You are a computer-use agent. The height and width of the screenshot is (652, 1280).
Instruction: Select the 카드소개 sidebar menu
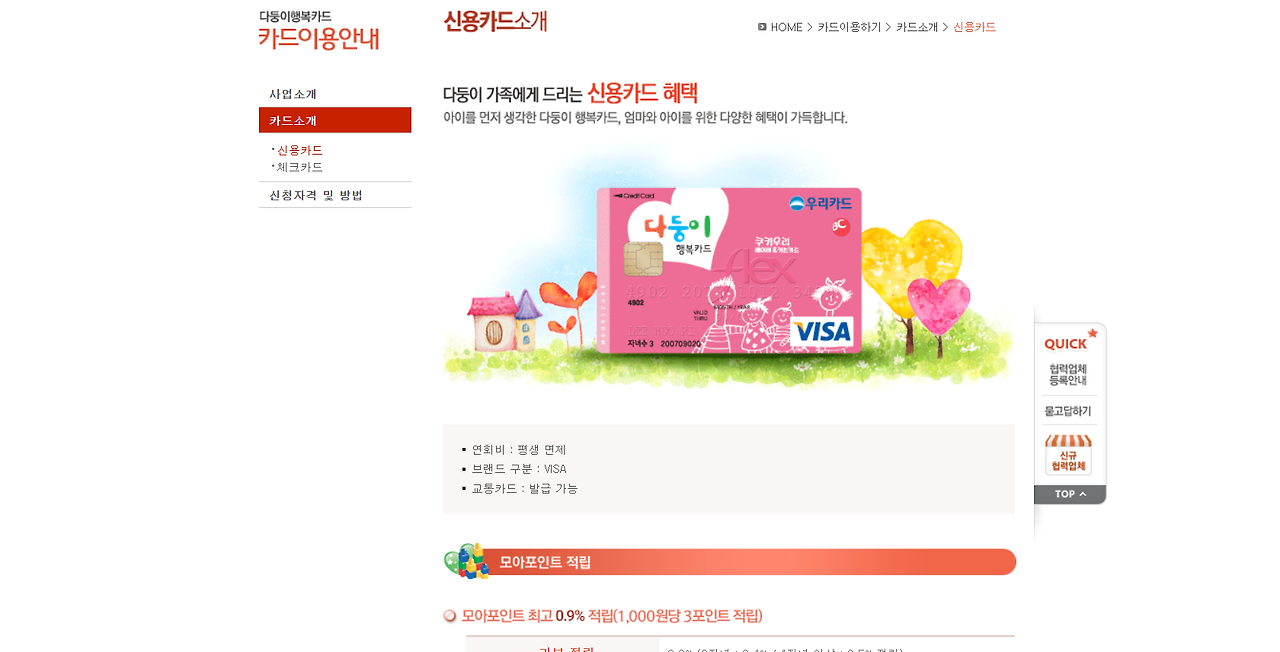coord(335,120)
